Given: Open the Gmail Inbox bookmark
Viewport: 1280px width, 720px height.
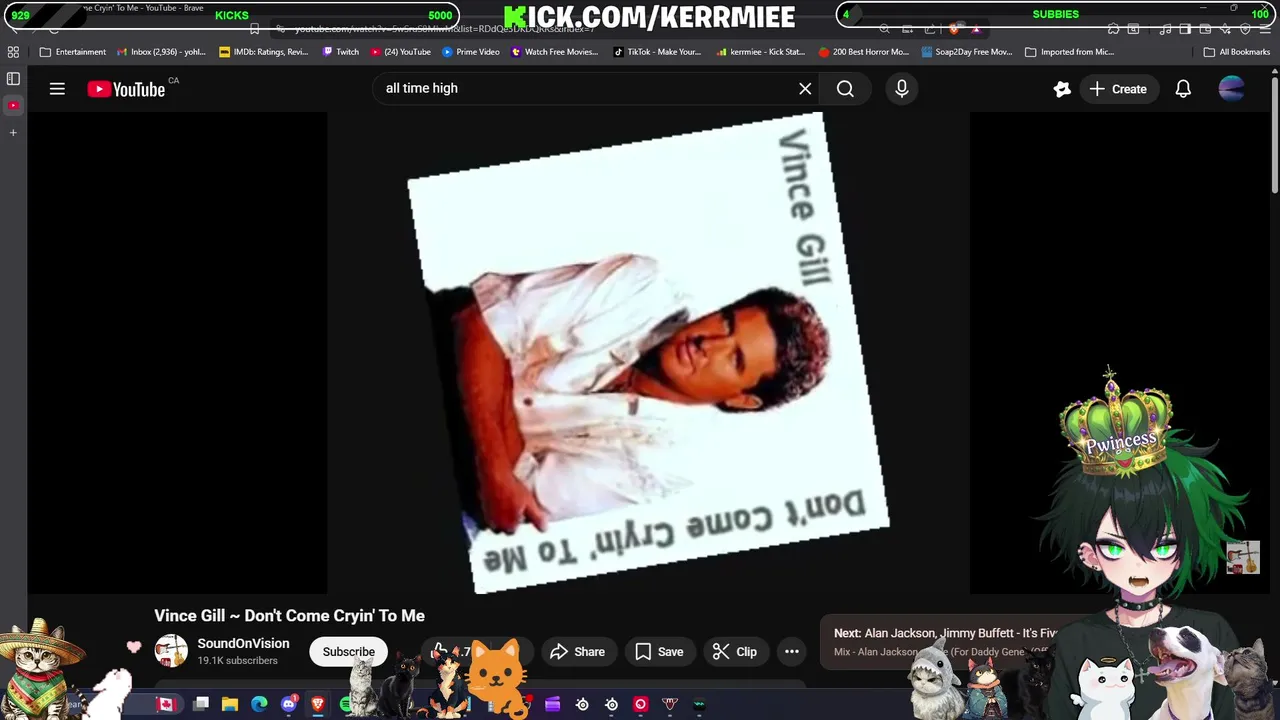Looking at the screenshot, I should [x=161, y=52].
